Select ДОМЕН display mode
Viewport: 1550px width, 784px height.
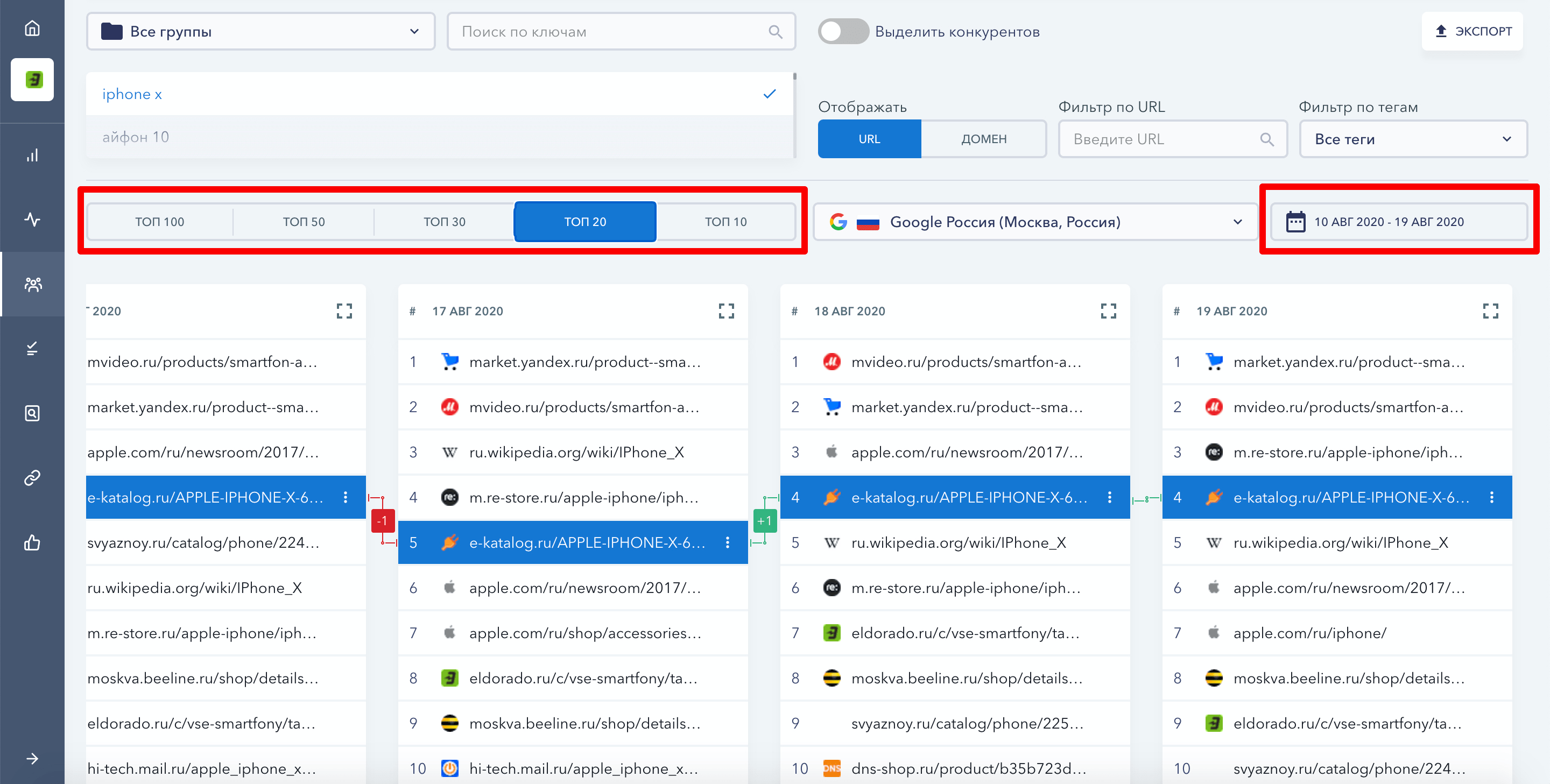[x=983, y=139]
